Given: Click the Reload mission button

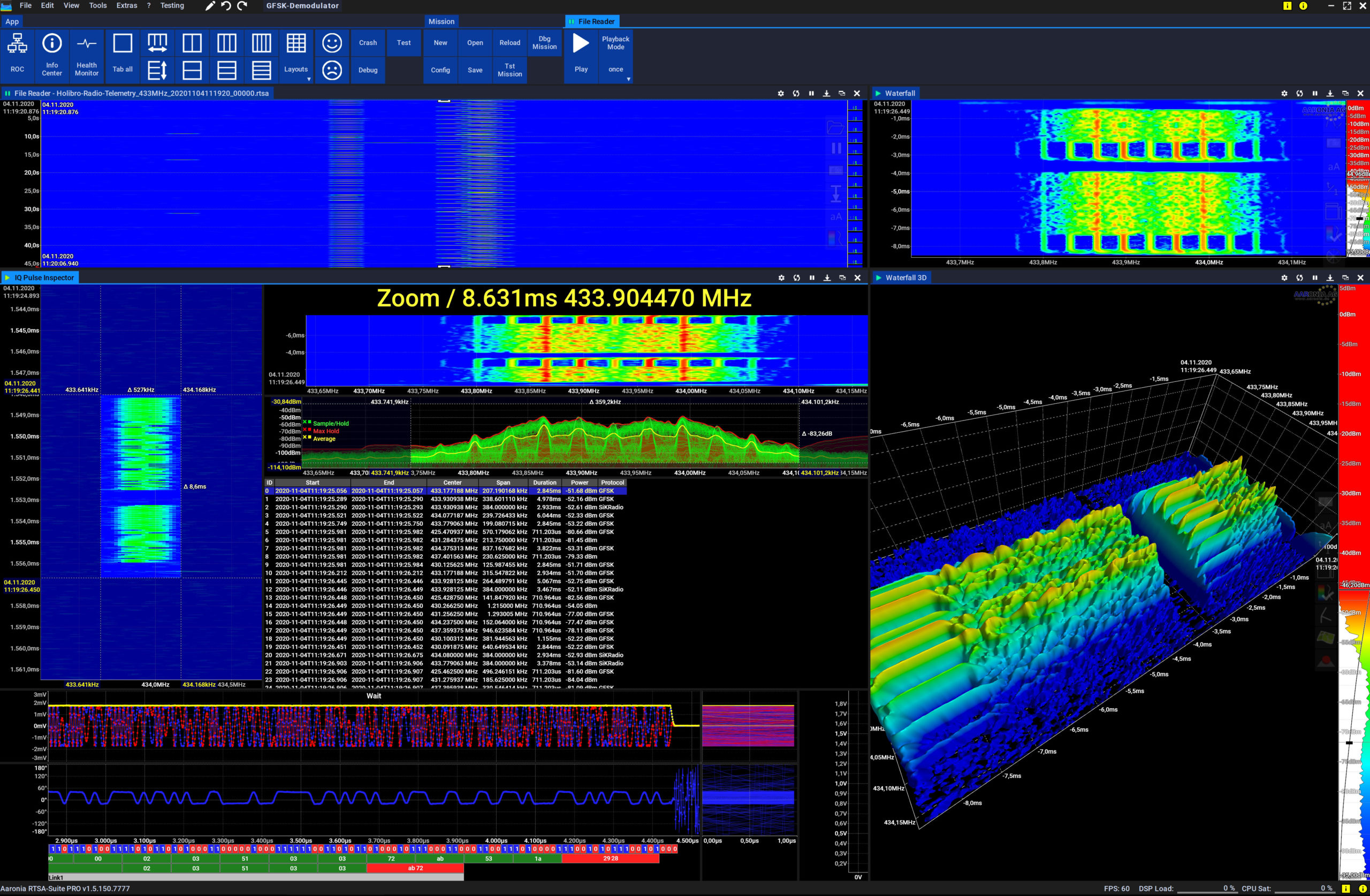Looking at the screenshot, I should 509,43.
